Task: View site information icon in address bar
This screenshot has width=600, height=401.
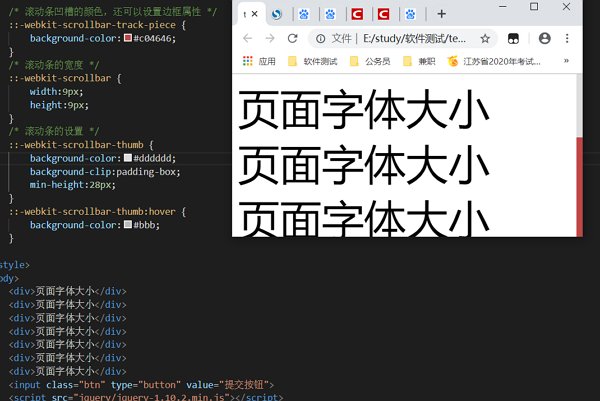Action: (x=321, y=38)
